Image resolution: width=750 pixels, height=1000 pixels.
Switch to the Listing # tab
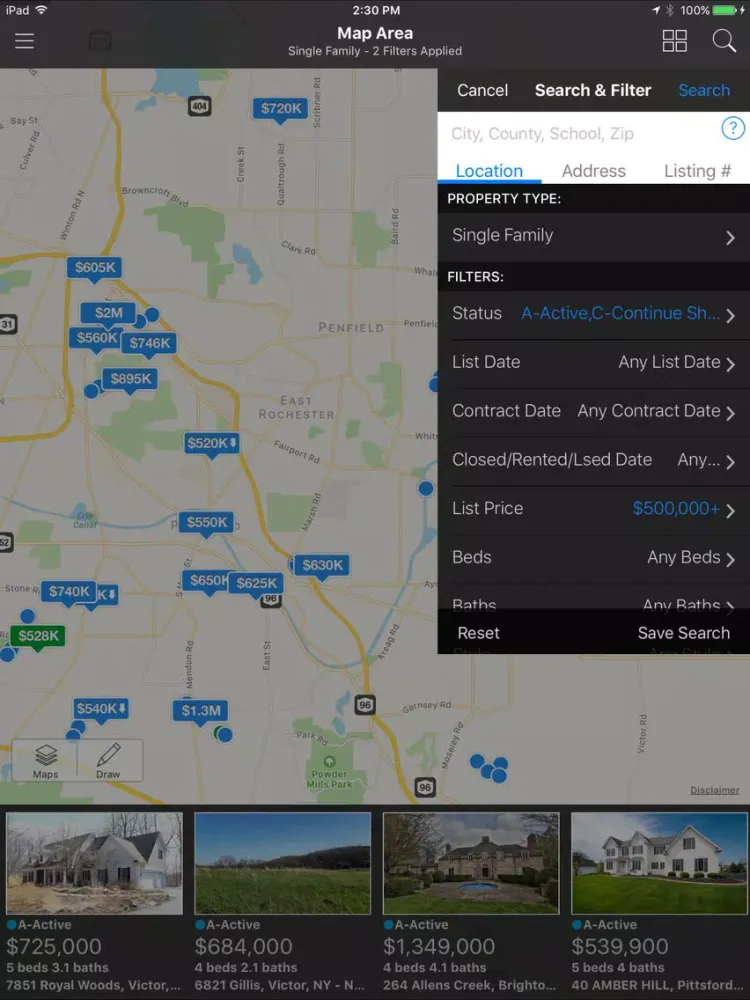click(x=697, y=171)
